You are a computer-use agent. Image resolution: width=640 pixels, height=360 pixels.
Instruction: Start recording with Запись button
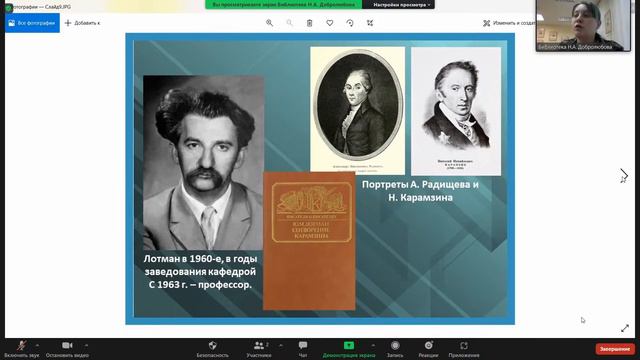tap(395, 349)
